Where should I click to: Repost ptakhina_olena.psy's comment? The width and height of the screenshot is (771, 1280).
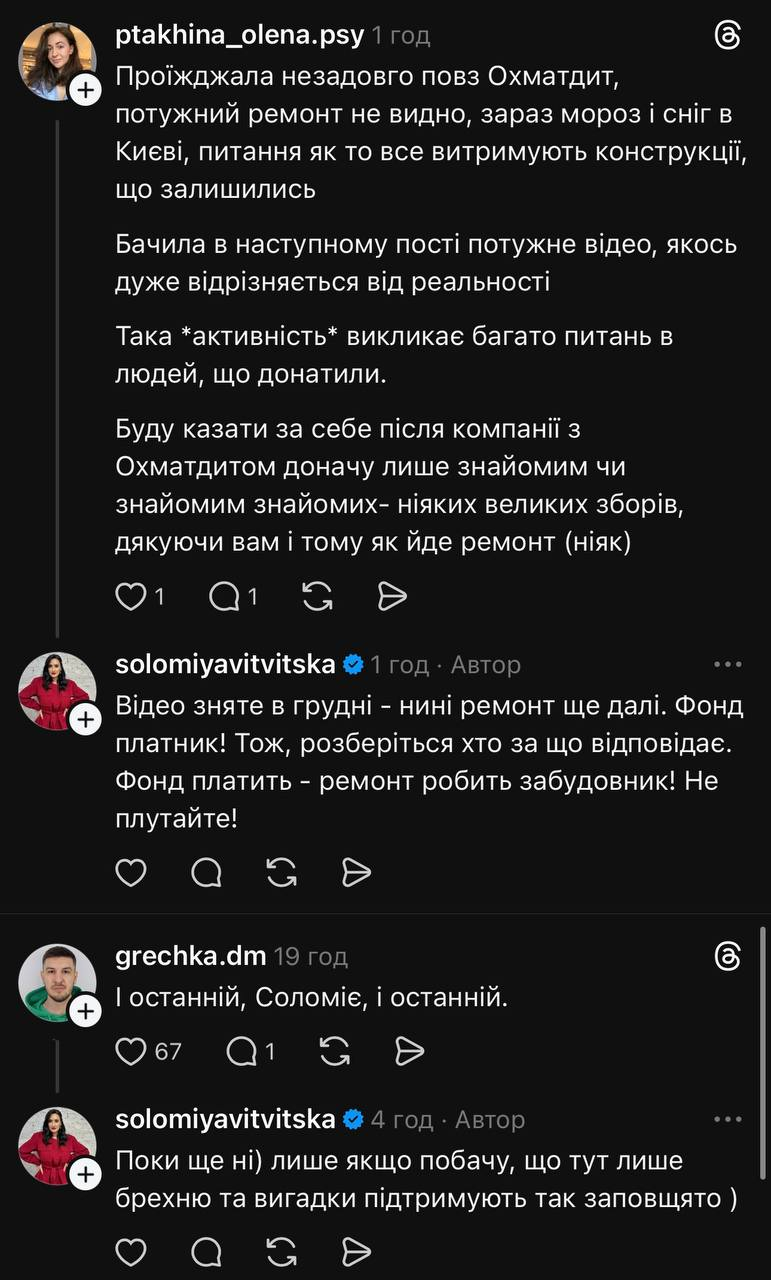pos(316,597)
